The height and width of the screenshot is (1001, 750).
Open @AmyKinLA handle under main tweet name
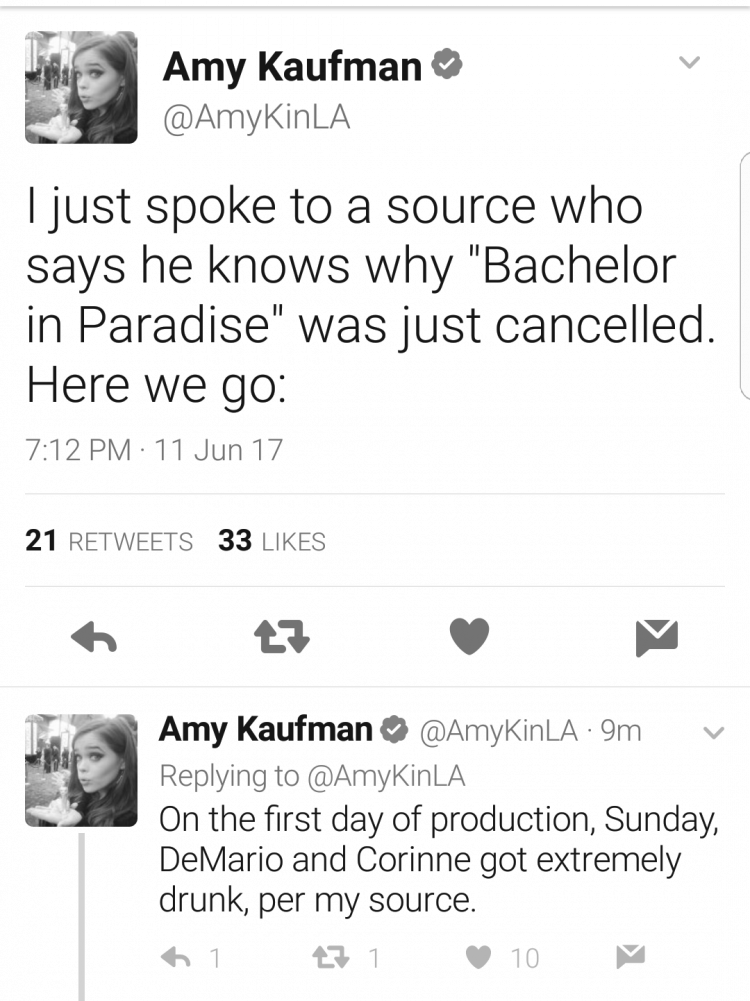click(x=257, y=118)
